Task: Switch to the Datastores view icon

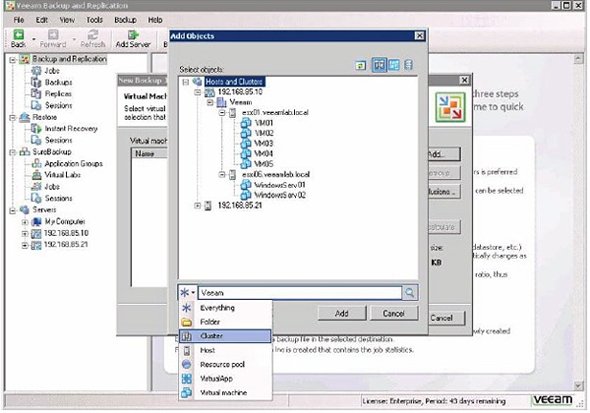Action: (x=408, y=65)
